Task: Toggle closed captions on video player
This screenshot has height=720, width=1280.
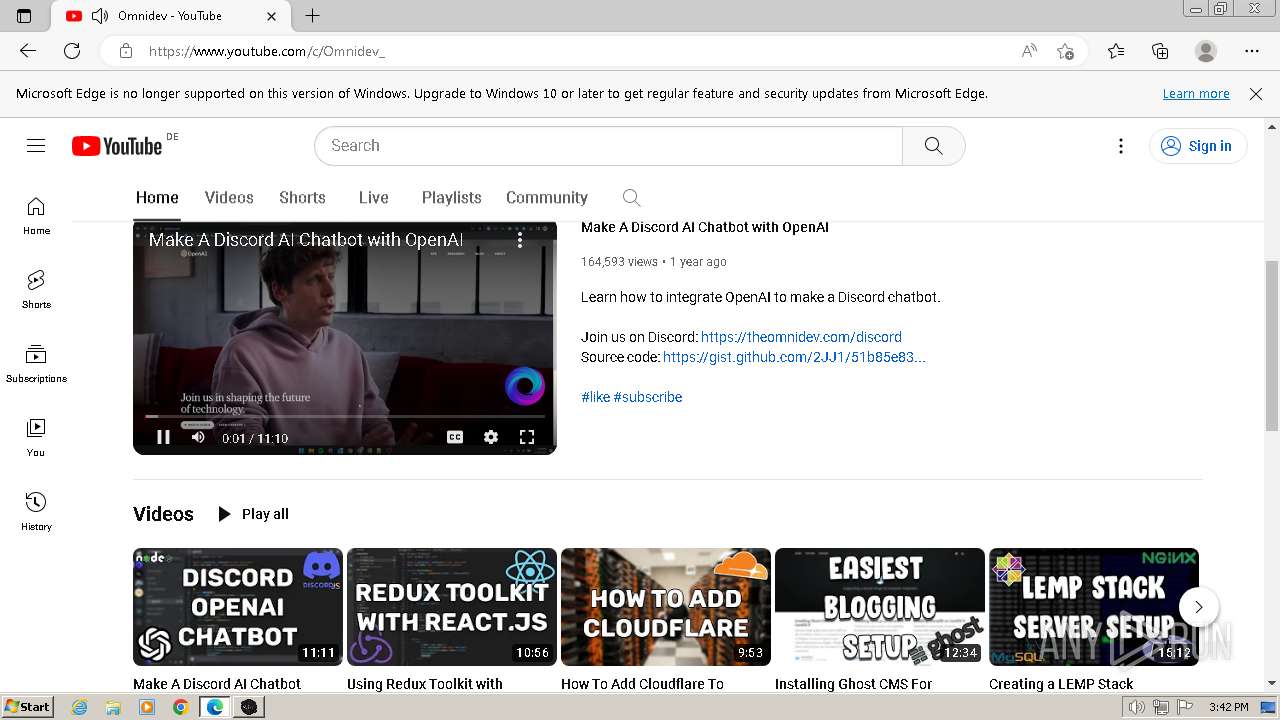Action: click(x=455, y=437)
